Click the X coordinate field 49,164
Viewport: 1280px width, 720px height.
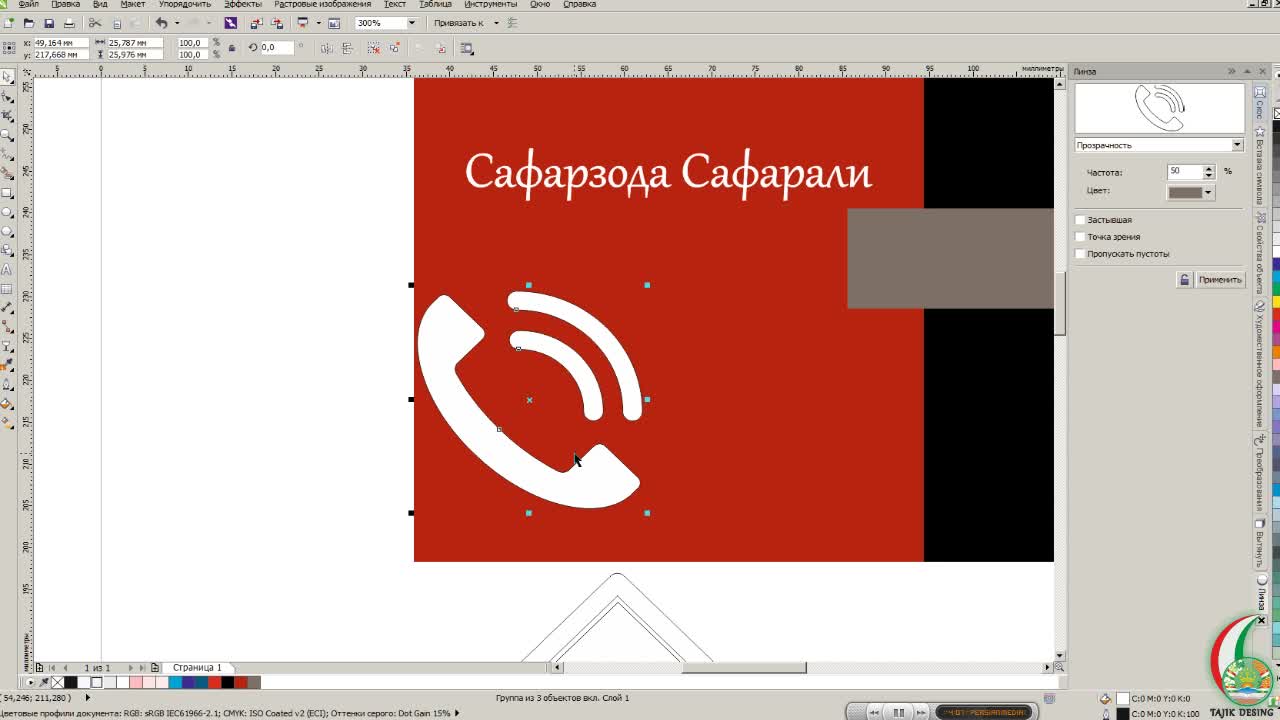59,43
